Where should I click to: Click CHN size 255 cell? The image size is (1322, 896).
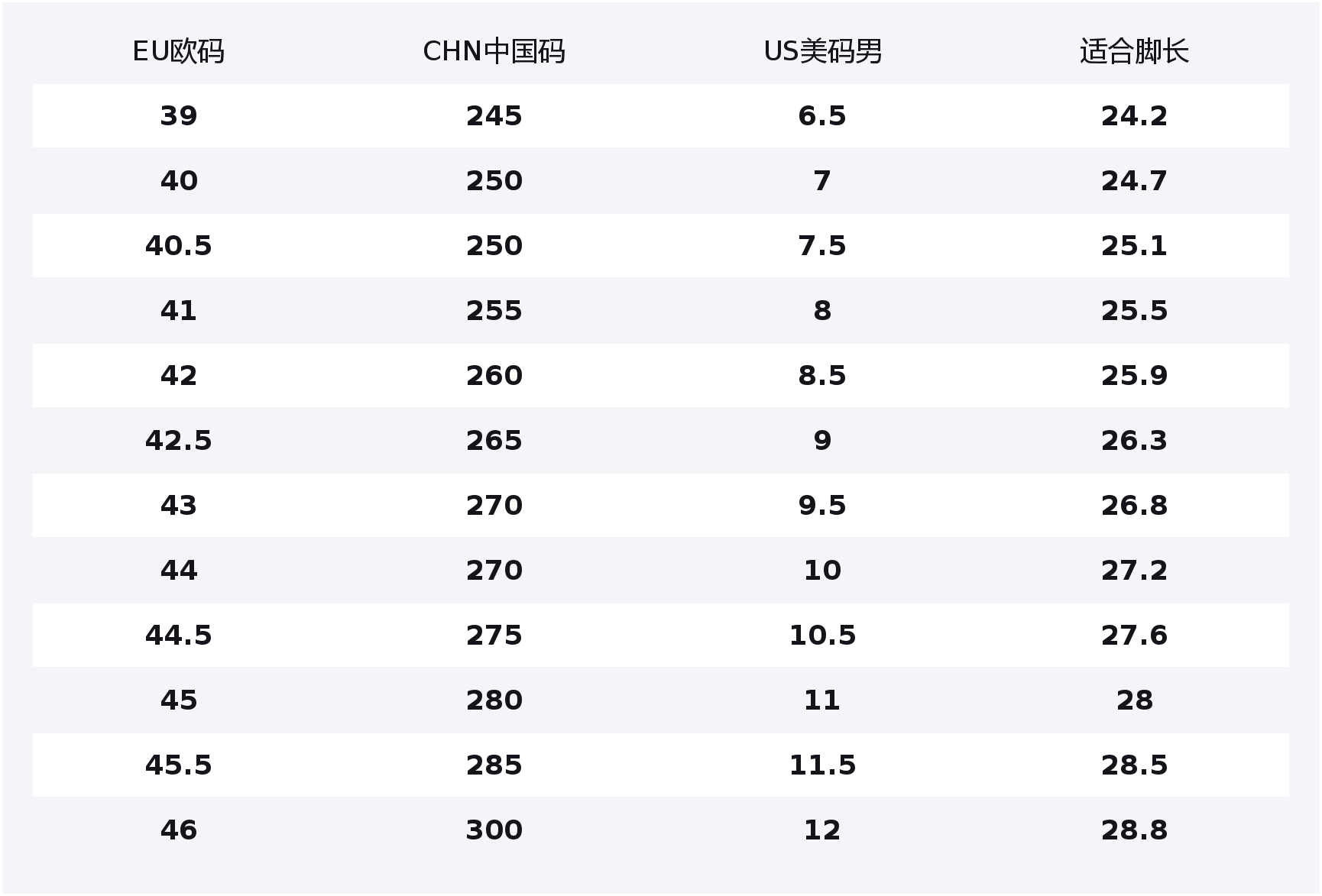[x=494, y=311]
